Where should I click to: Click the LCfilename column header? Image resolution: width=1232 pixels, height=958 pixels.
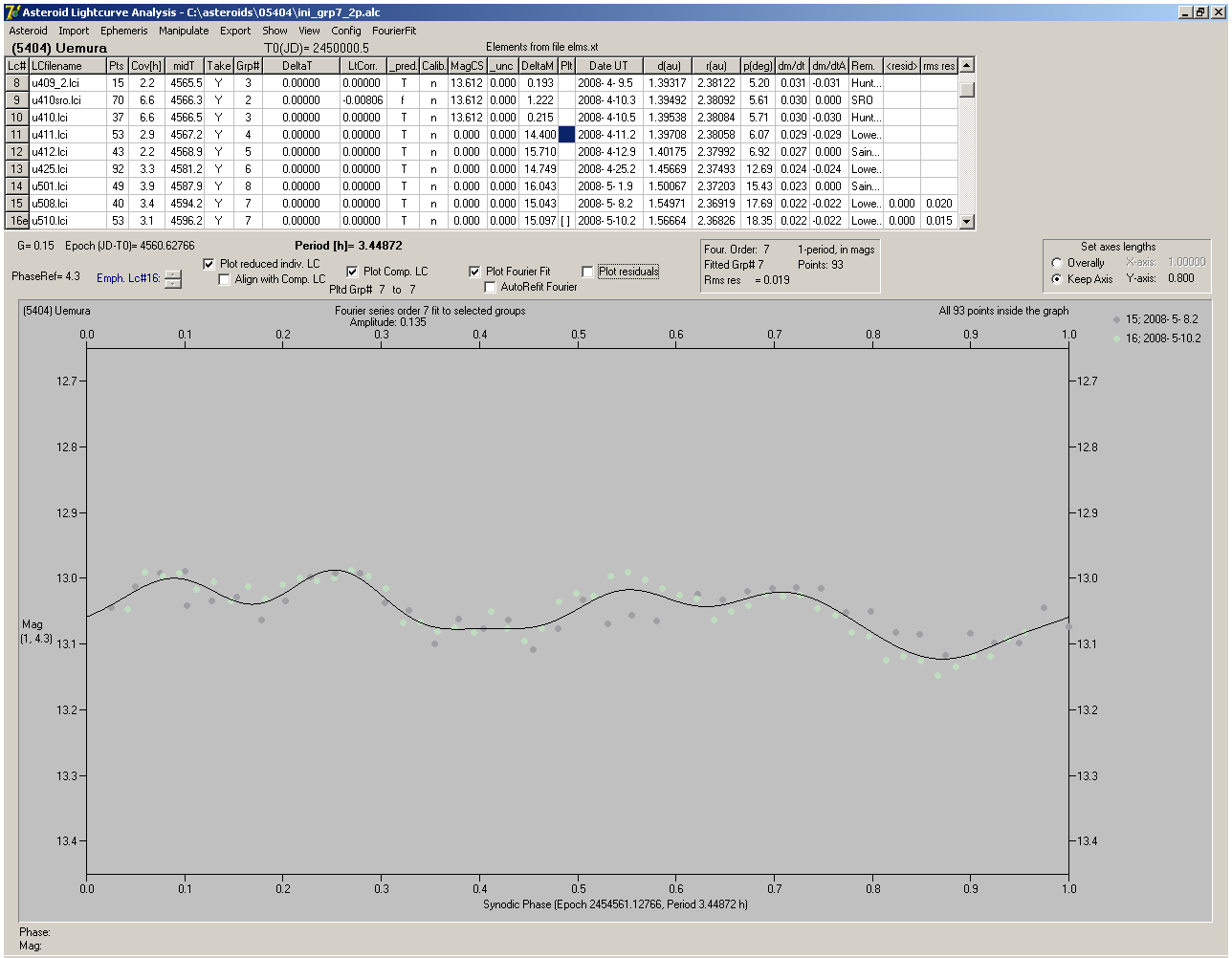[67, 66]
